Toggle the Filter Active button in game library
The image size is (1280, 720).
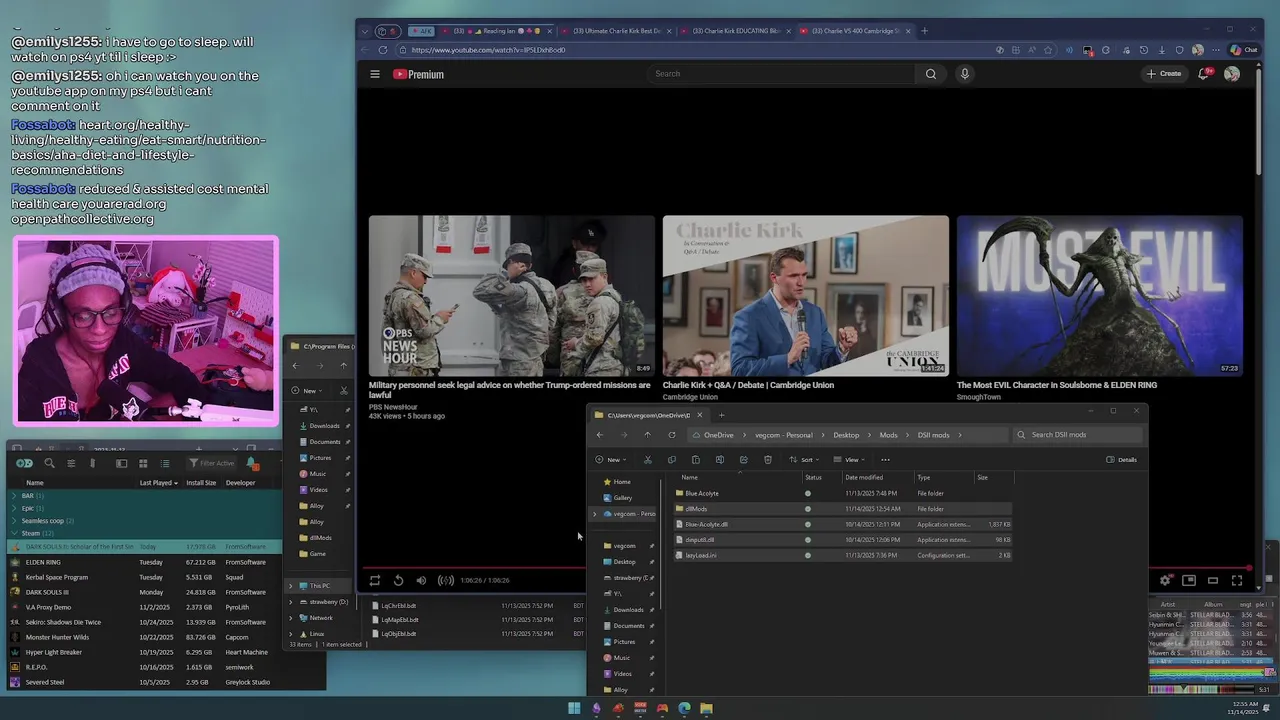(x=212, y=463)
